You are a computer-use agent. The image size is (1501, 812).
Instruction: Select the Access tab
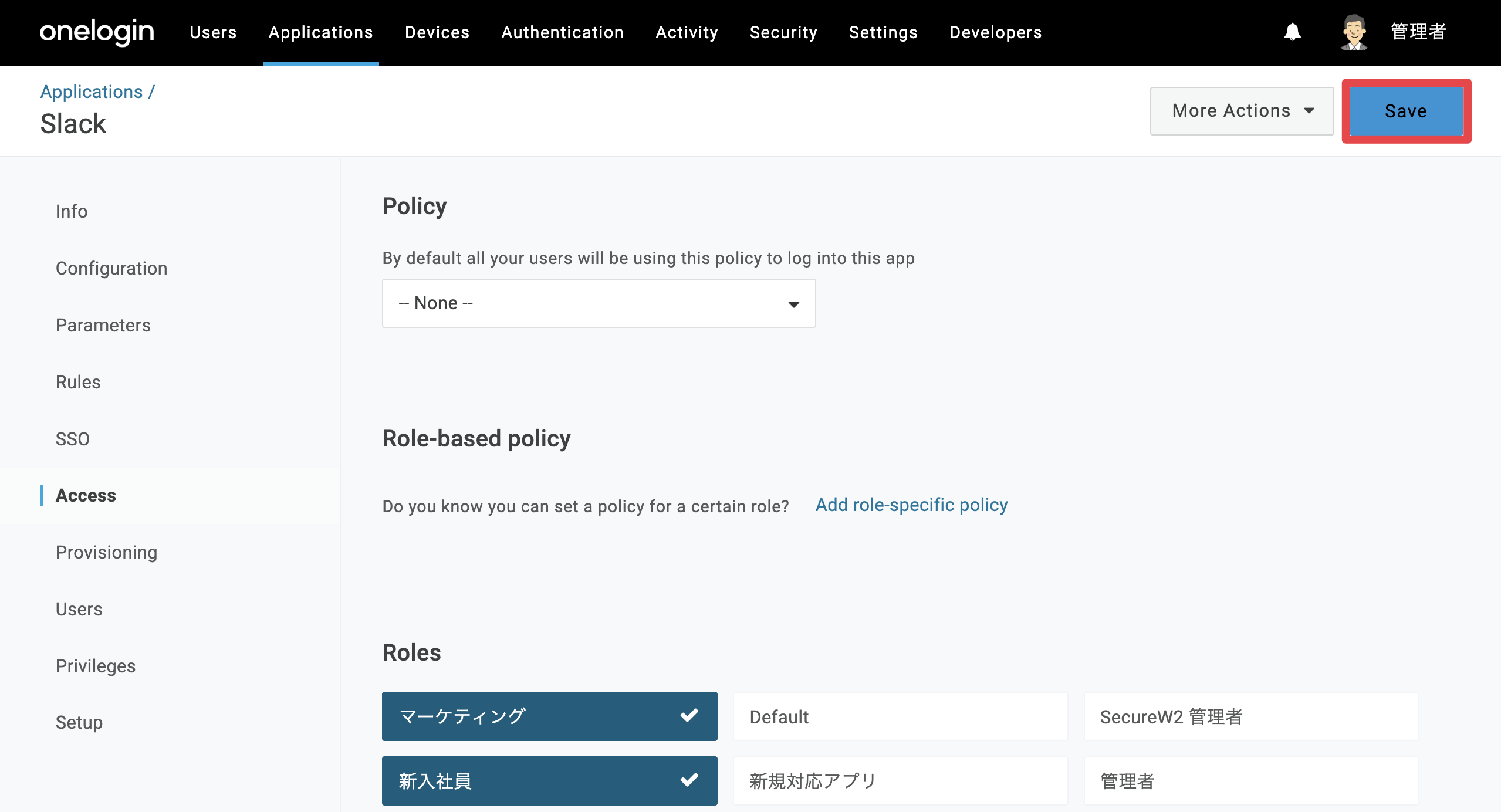click(x=86, y=495)
